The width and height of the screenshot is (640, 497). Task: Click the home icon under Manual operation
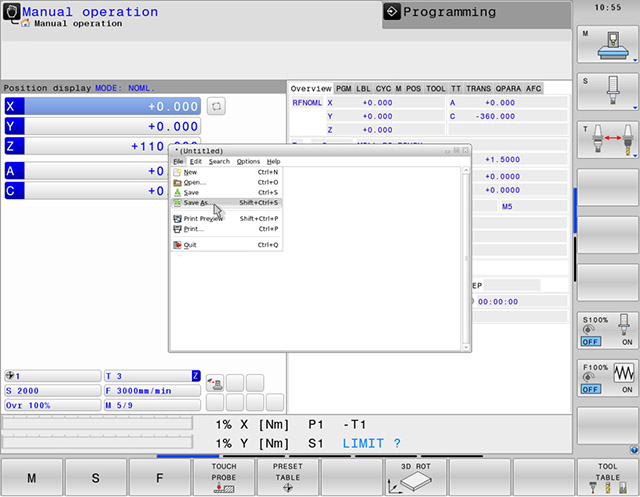click(25, 23)
